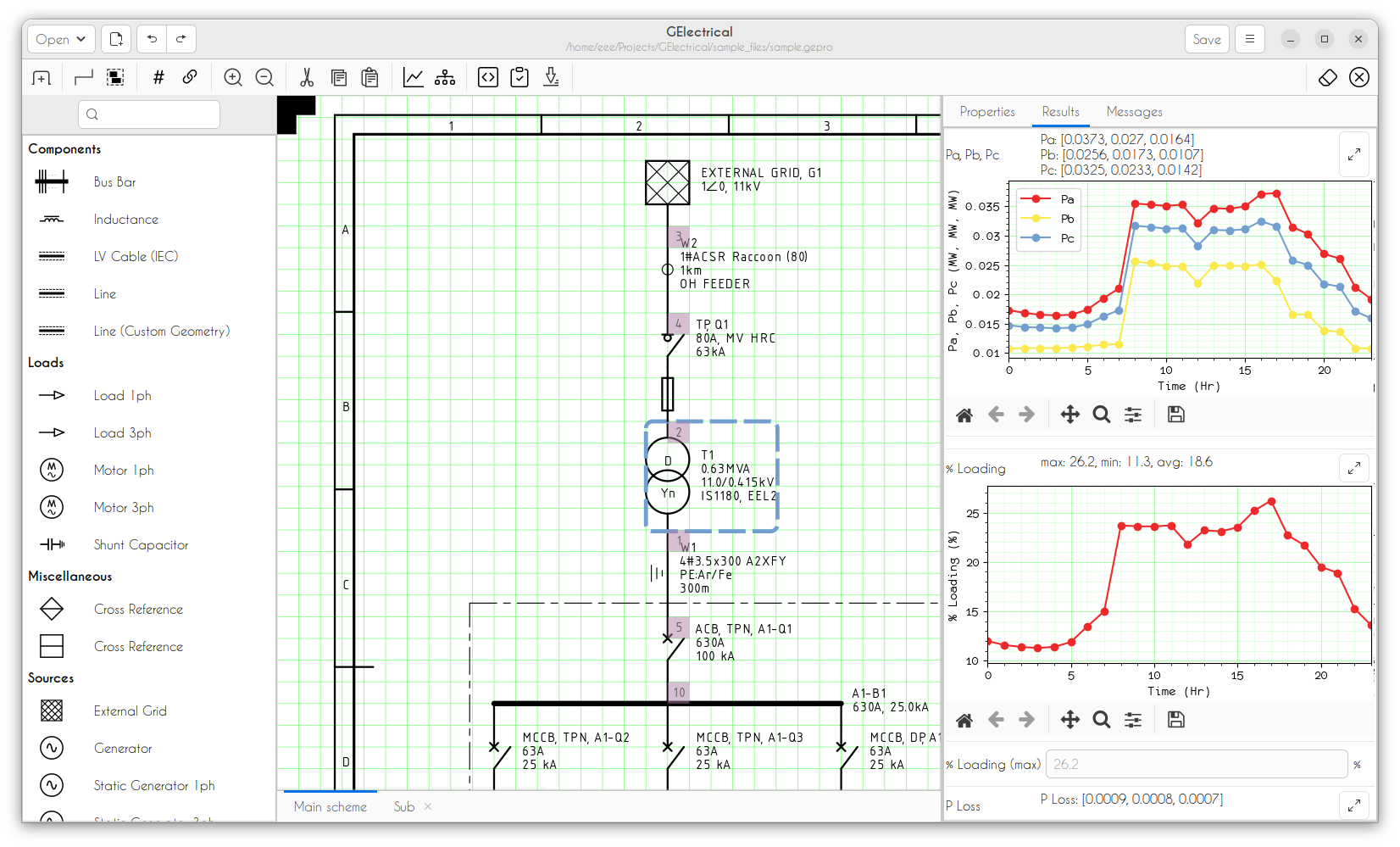
Task: Select the Generator source
Action: coord(149,748)
